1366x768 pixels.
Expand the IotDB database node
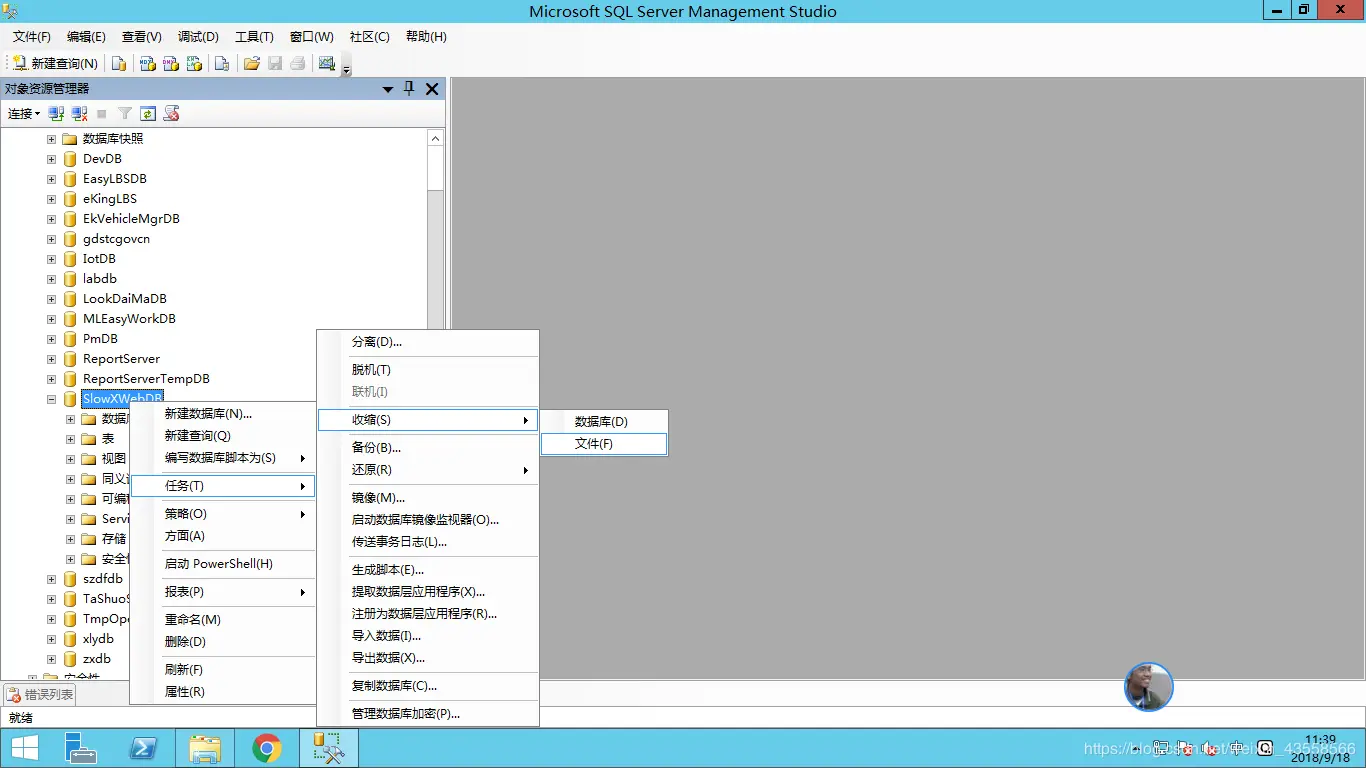(x=52, y=259)
